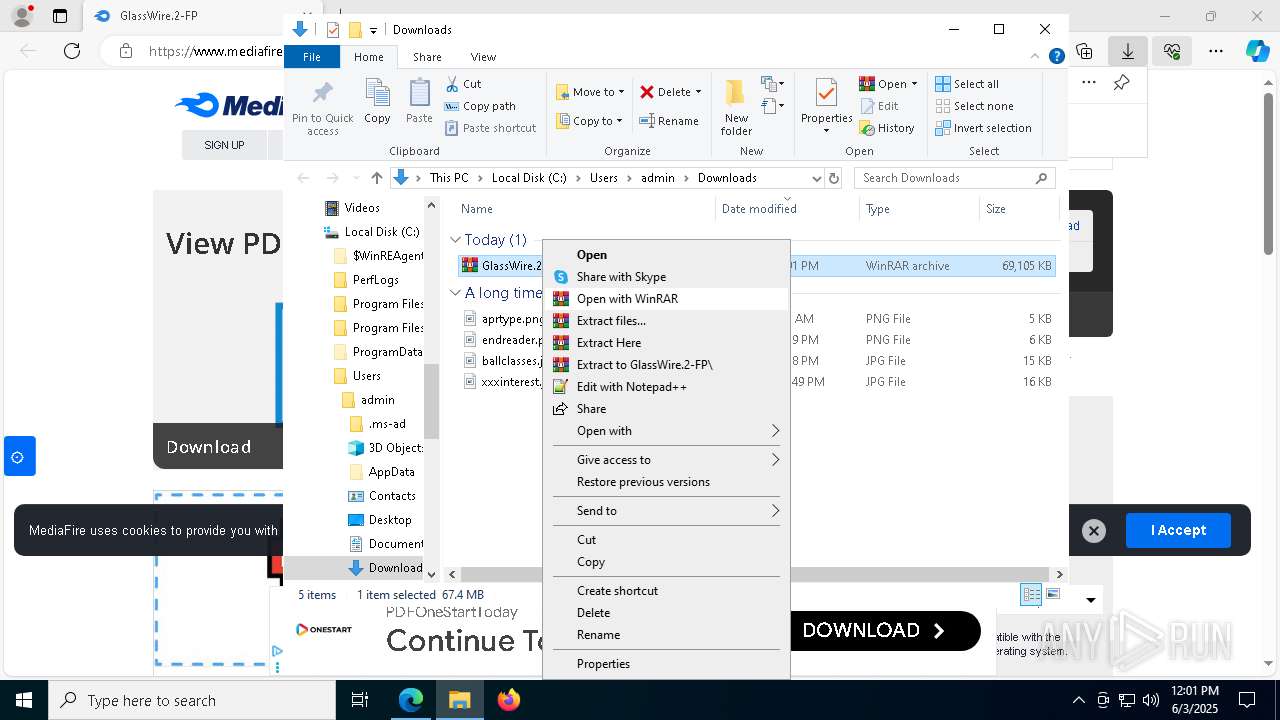The width and height of the screenshot is (1280, 720).
Task: Click Copy path in ribbon
Action: [480, 106]
